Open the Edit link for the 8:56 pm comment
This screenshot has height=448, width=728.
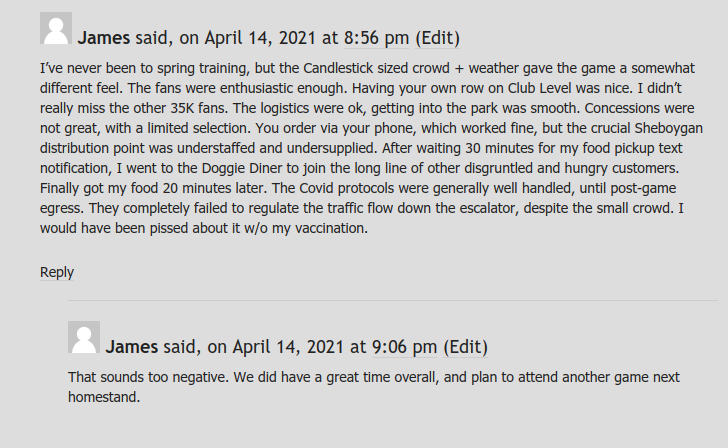click(437, 38)
